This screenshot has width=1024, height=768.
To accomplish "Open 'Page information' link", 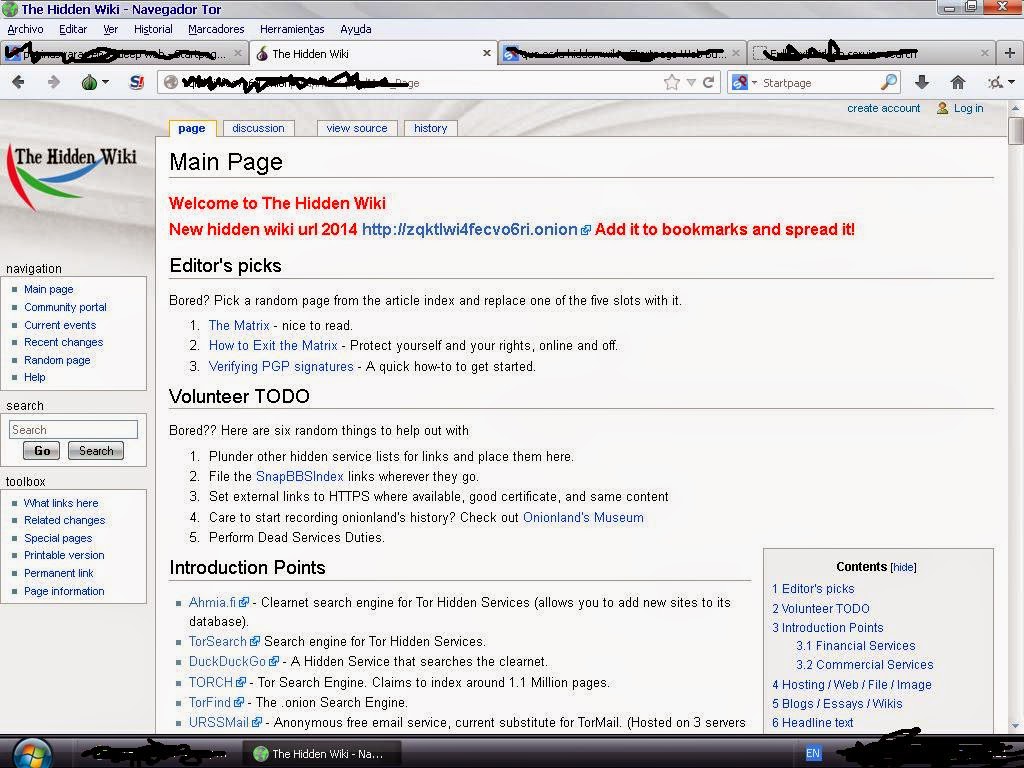I will [64, 592].
